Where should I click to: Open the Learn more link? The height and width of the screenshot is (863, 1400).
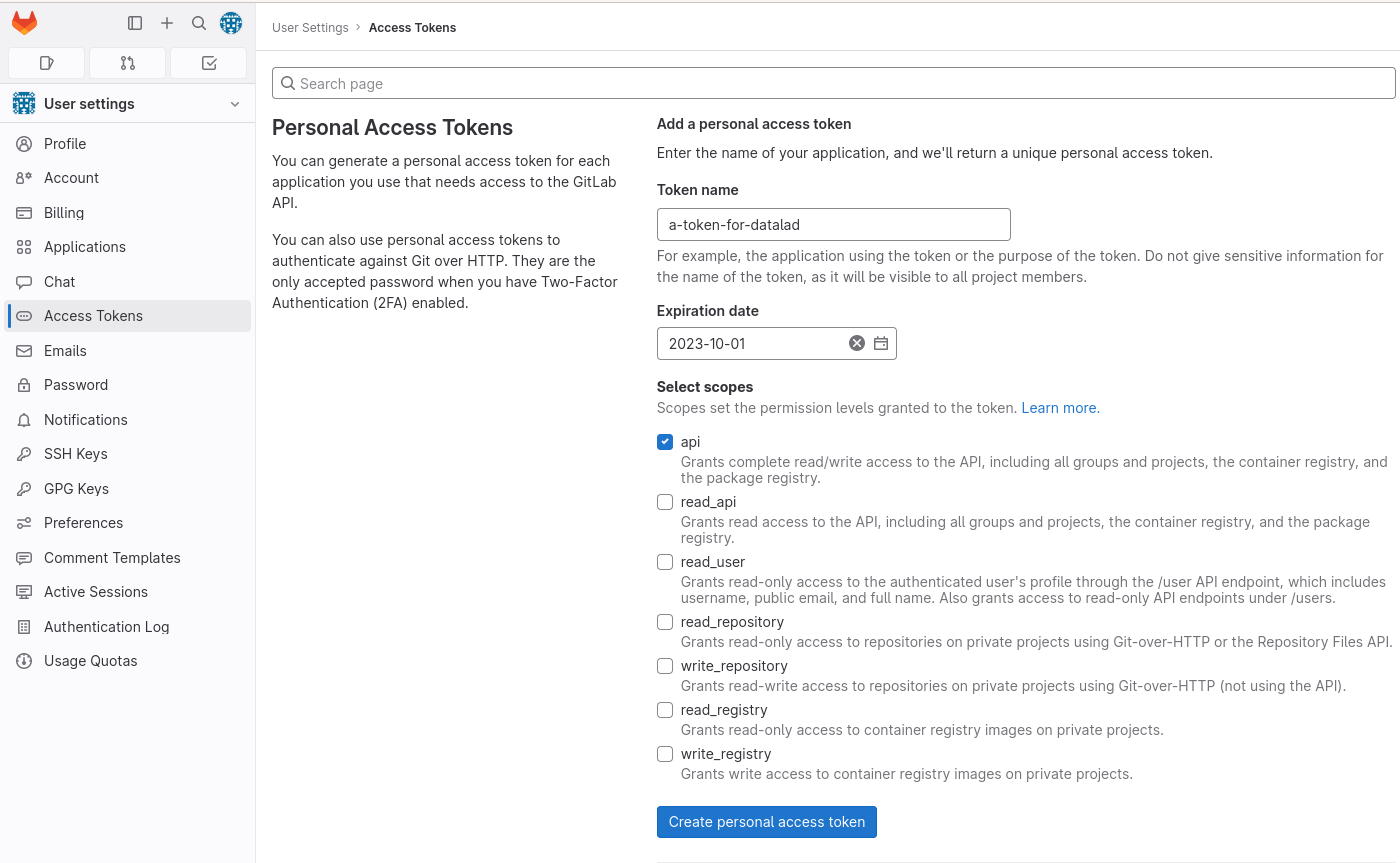click(x=1060, y=408)
